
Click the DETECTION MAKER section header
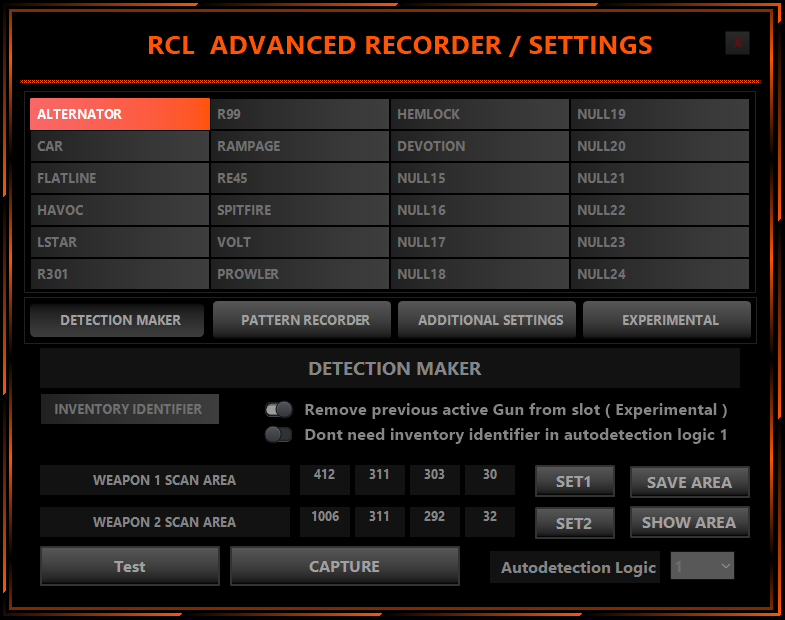tap(390, 369)
